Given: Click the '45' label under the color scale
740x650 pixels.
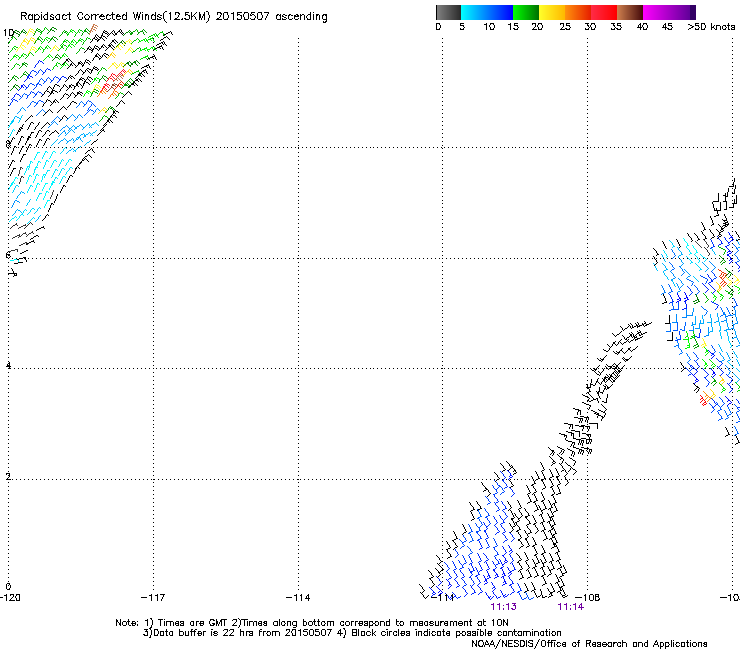Looking at the screenshot, I should [x=667, y=27].
